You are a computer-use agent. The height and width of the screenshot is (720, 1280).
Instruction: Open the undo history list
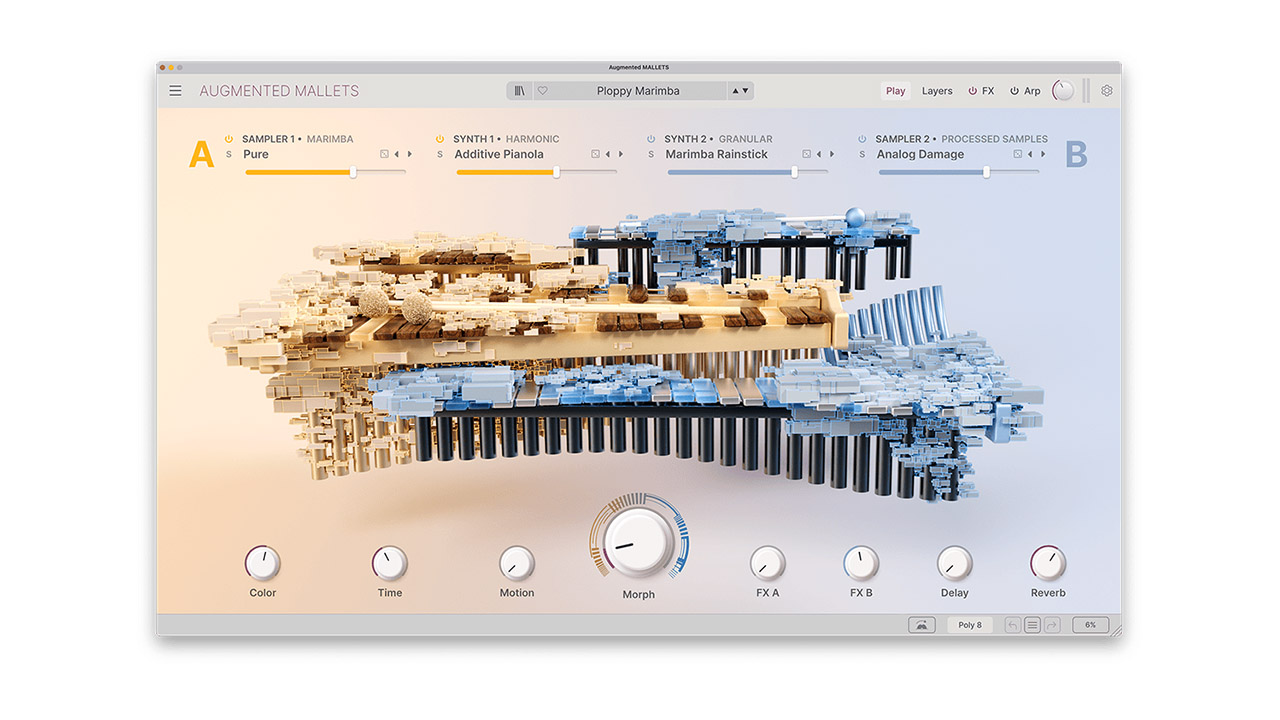[x=1032, y=625]
